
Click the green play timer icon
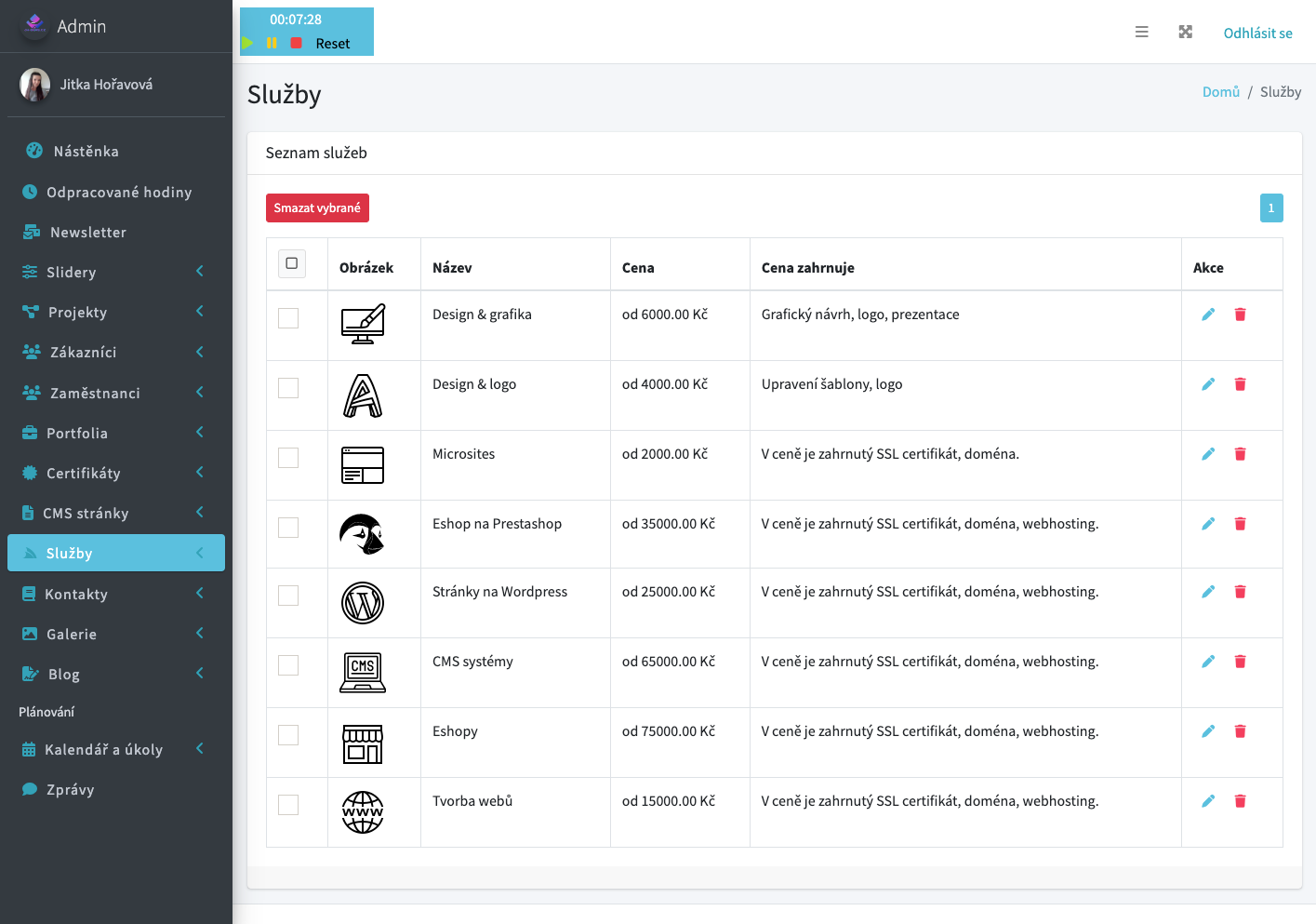click(247, 43)
